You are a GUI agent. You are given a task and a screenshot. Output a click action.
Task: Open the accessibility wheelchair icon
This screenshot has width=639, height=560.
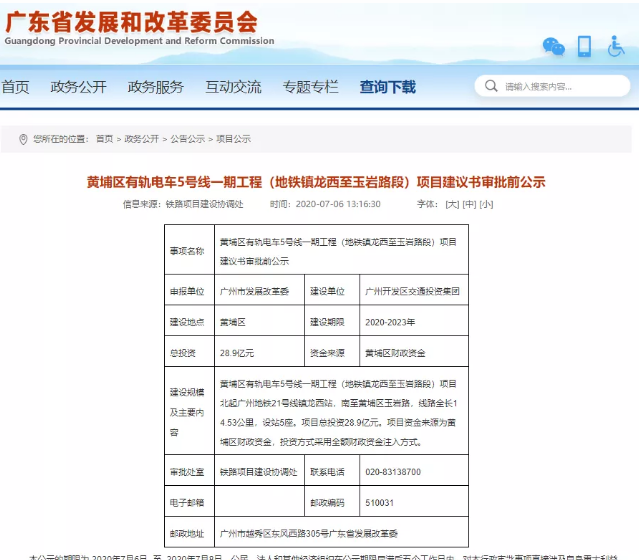(x=615, y=46)
